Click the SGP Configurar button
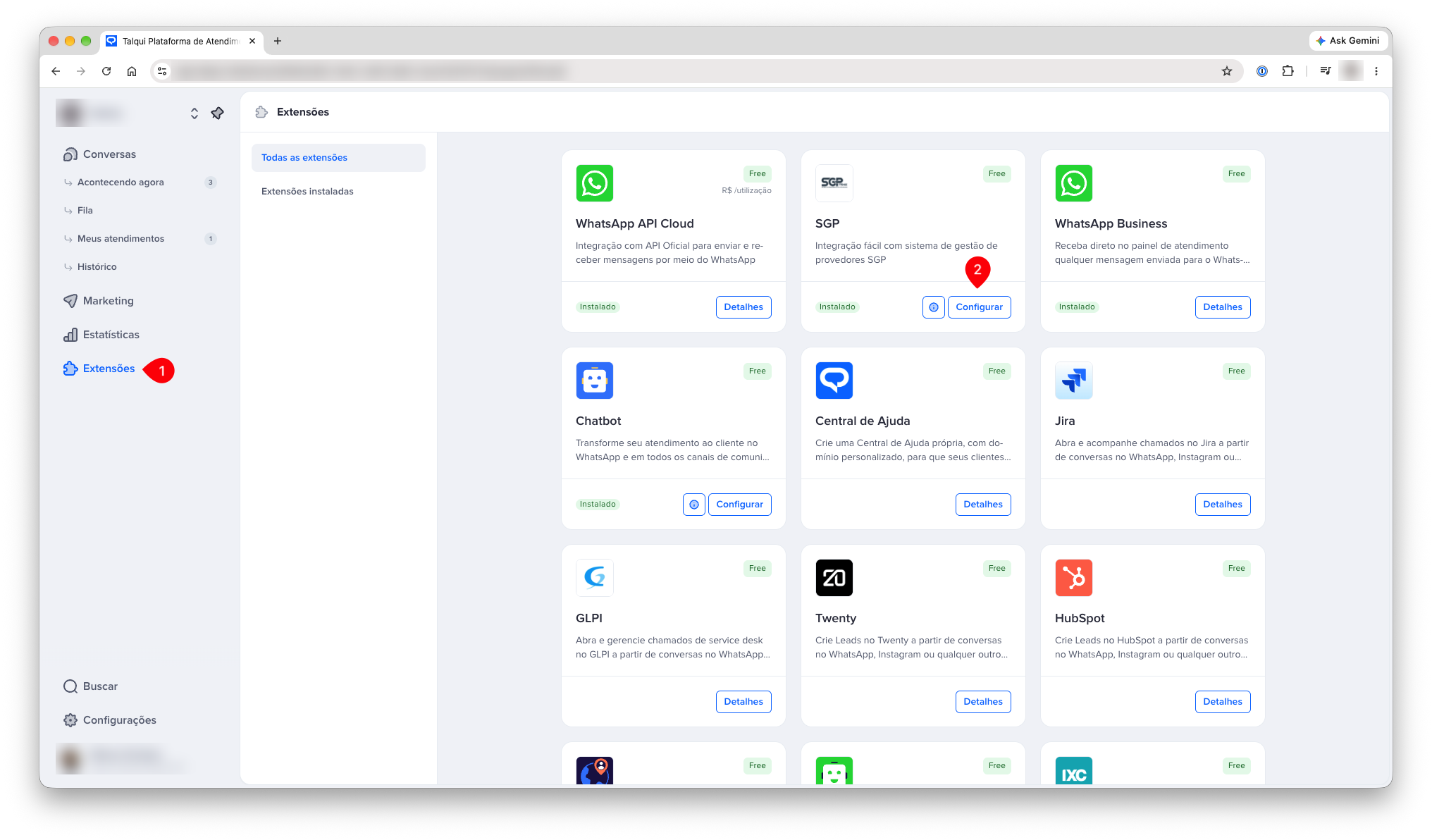 [x=979, y=307]
